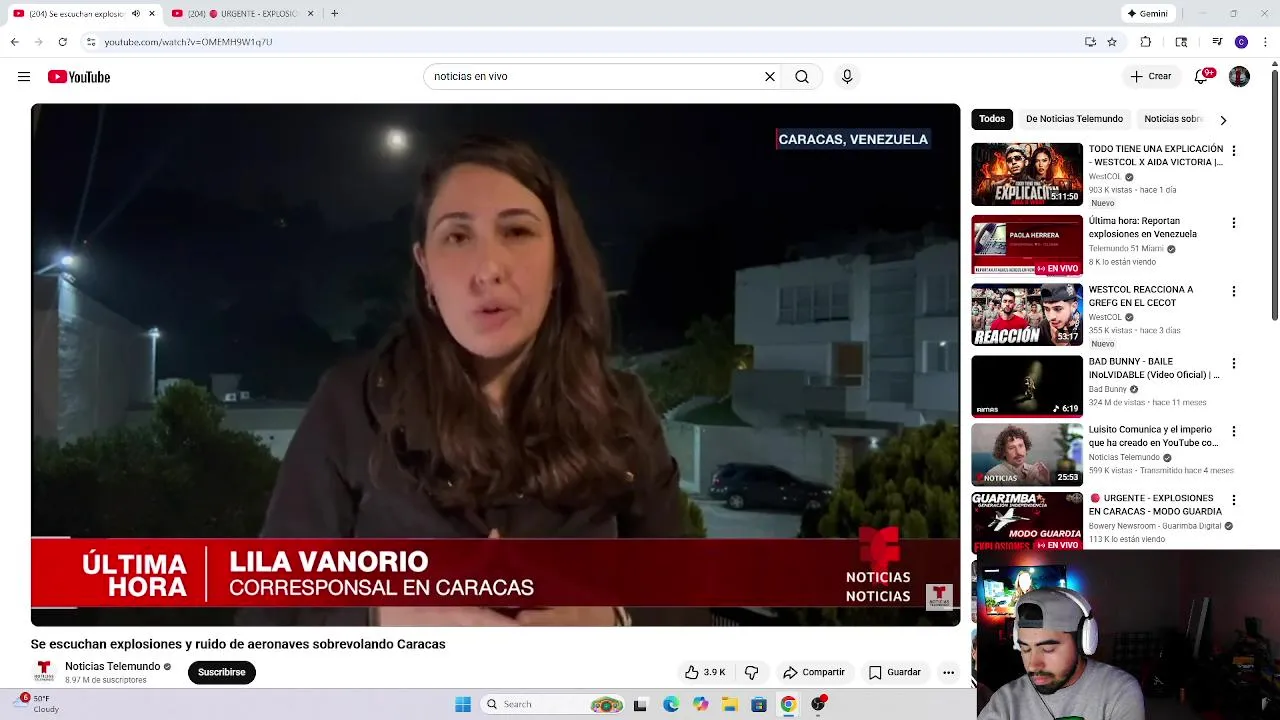1280x720 pixels.
Task: Open Luisito Comunica 25:53 thumbnail
Action: coord(1027,455)
